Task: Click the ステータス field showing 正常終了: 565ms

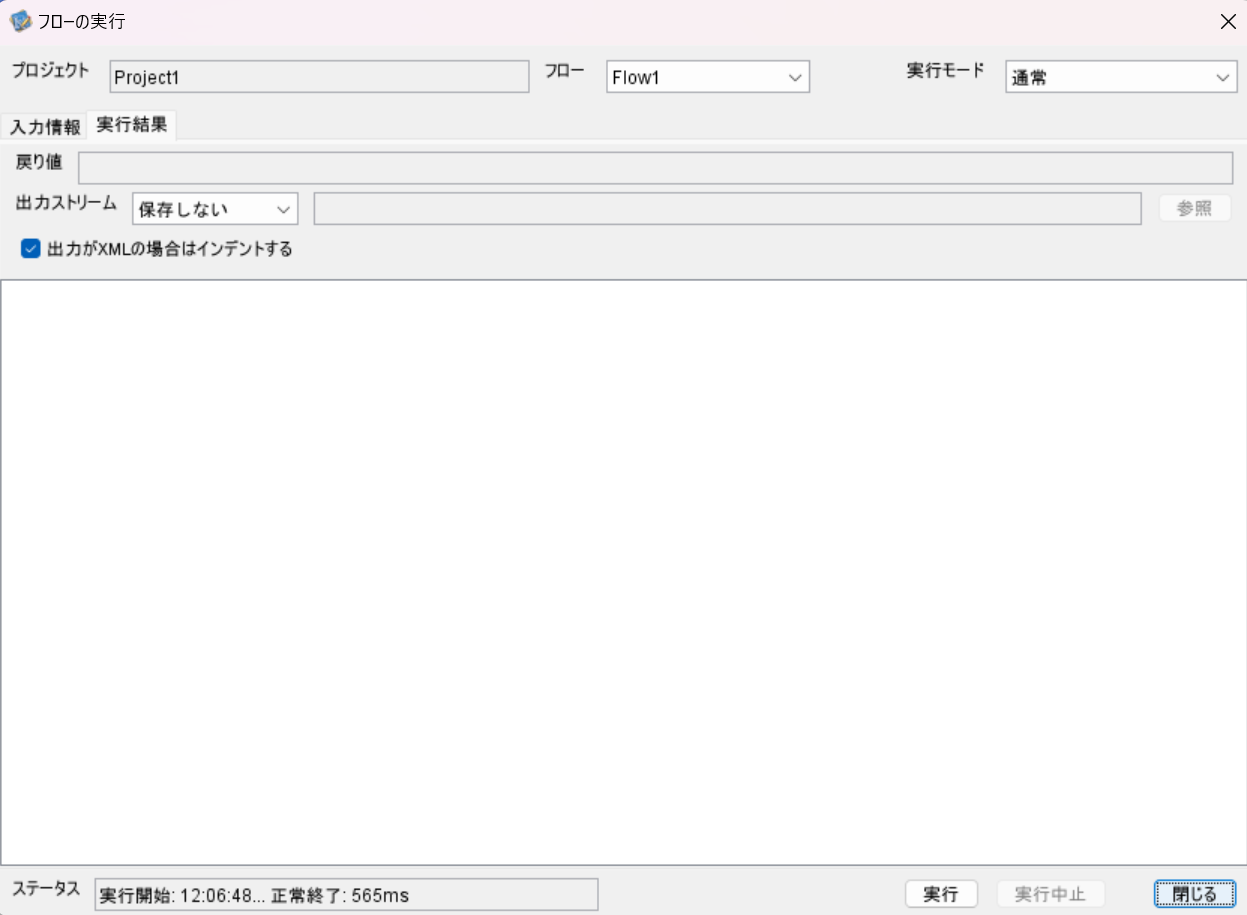Action: point(343,894)
